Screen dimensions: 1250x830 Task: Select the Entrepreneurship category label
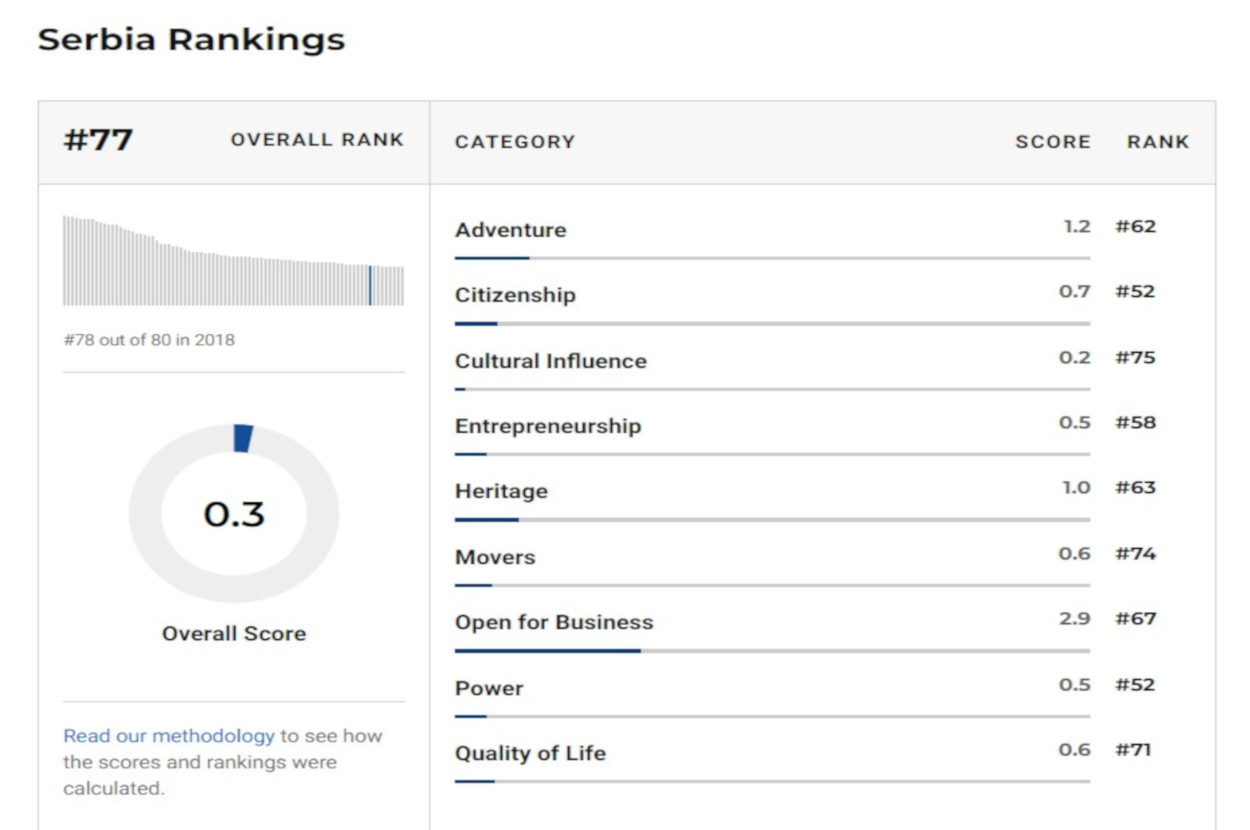pyautogui.click(x=547, y=426)
